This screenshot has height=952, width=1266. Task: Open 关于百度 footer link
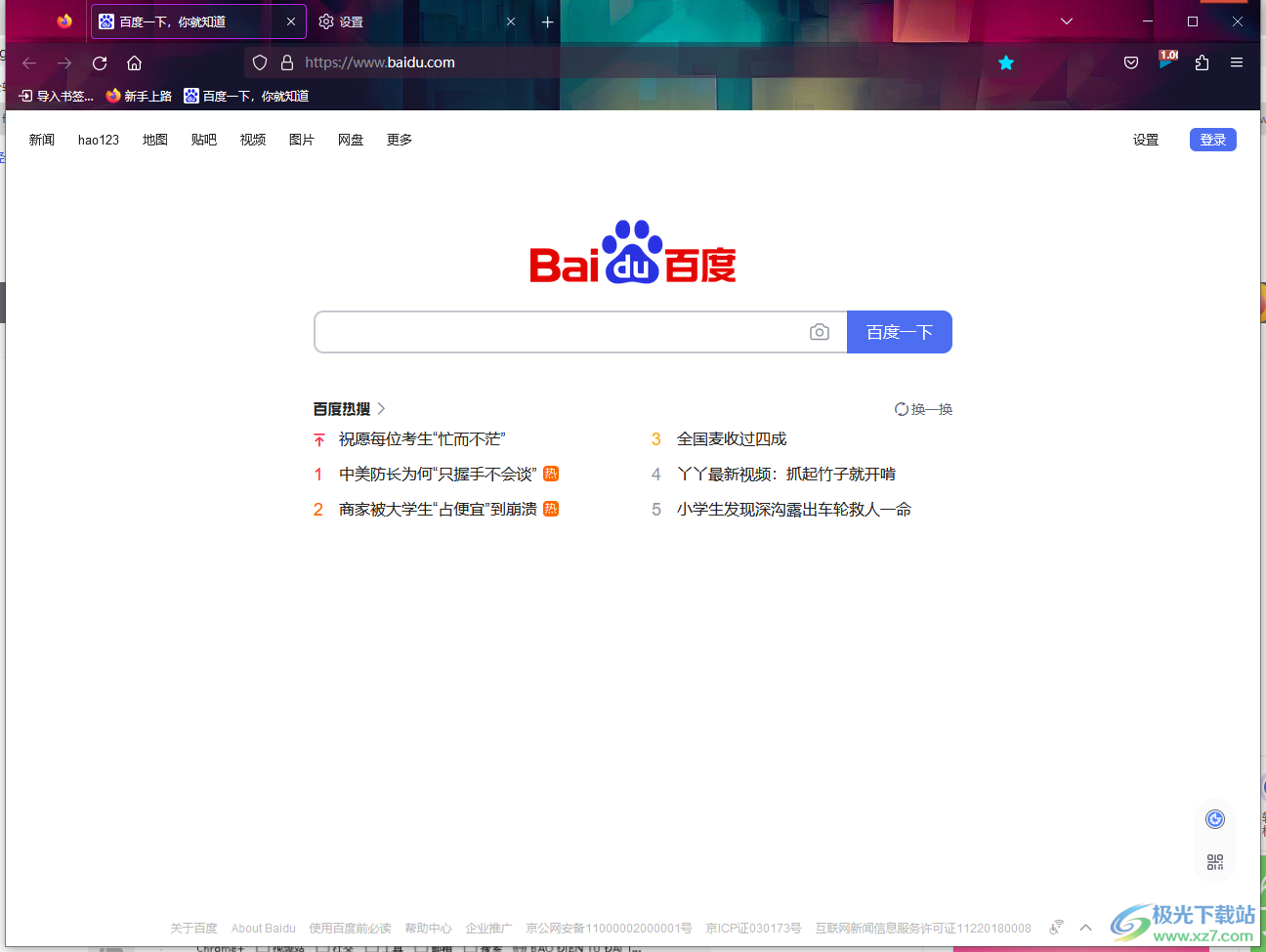pos(193,929)
